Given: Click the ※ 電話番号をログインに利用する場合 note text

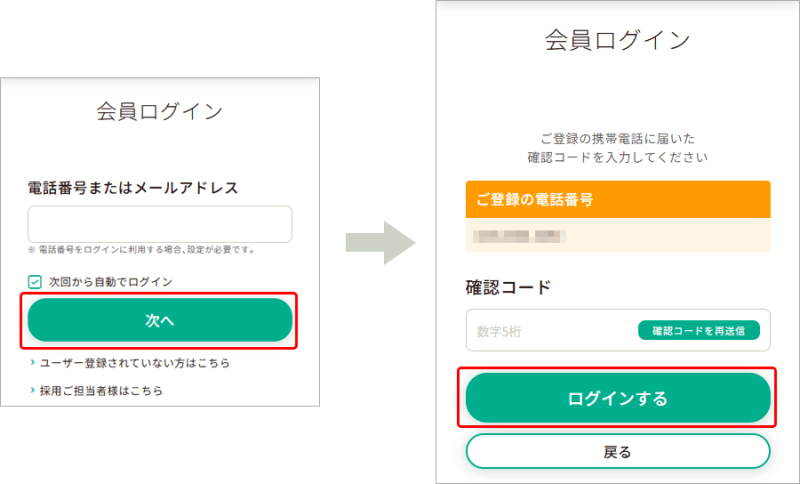Looking at the screenshot, I should pyautogui.click(x=141, y=250).
